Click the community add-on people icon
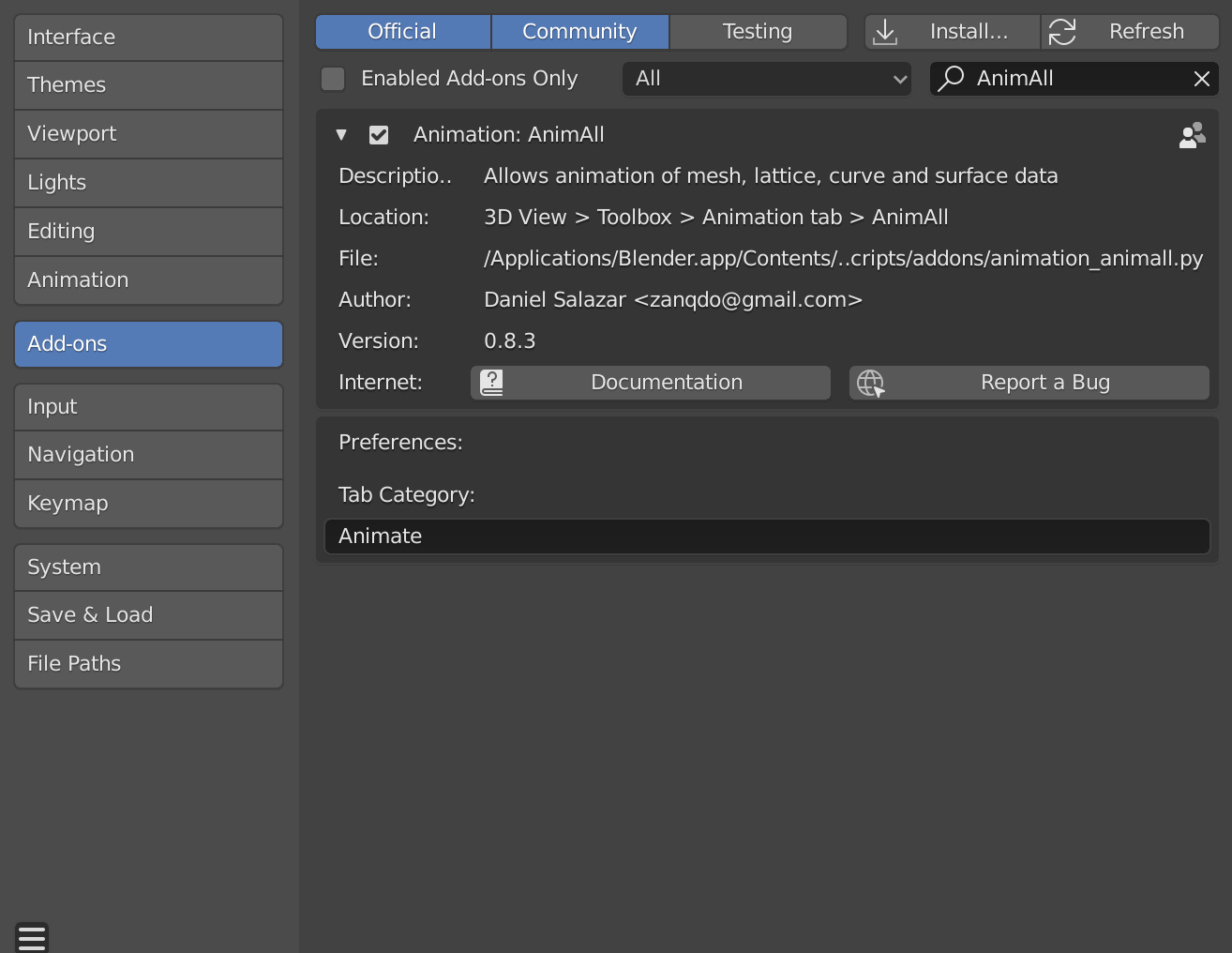Screen dimensions: 1232x953 1192,135
